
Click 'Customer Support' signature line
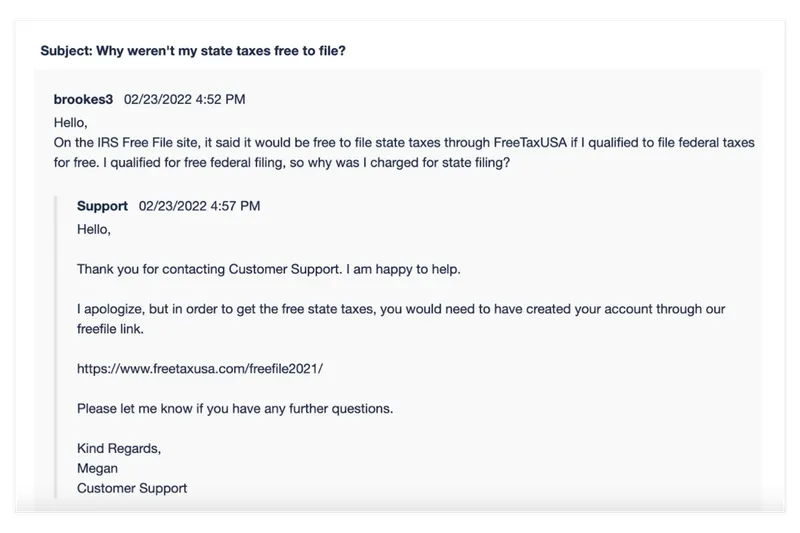(x=132, y=488)
